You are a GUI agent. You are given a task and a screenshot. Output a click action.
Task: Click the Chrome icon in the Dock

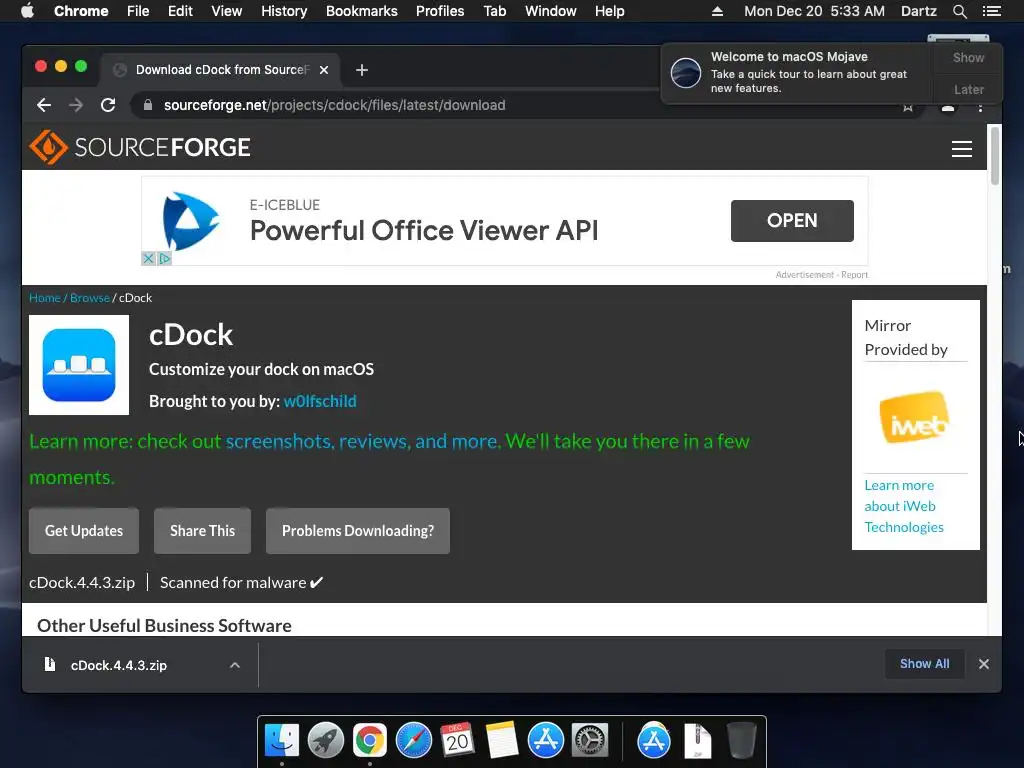pyautogui.click(x=370, y=741)
